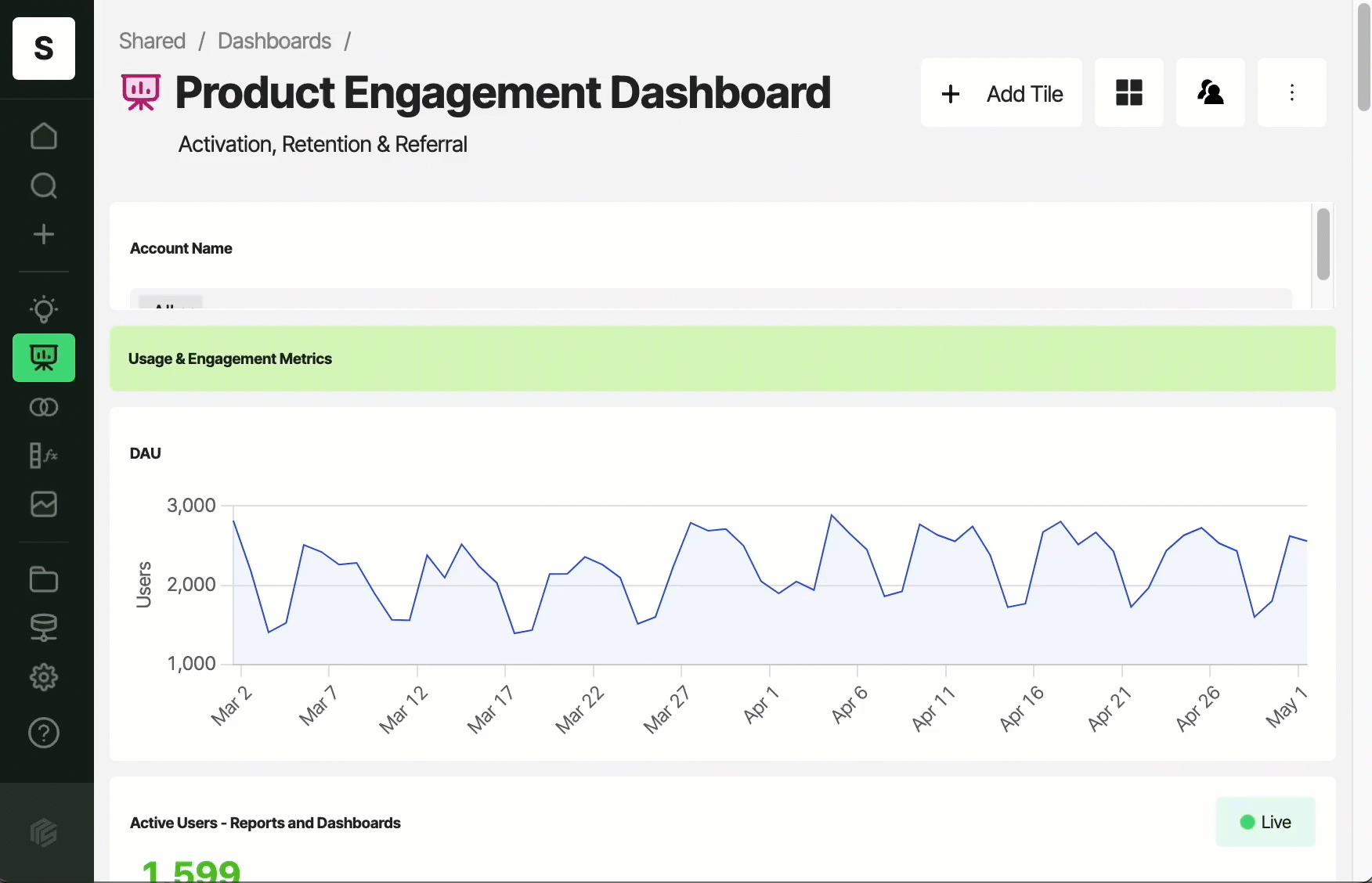This screenshot has height=883, width=1372.
Task: Click the May 1 x-axis label
Action: pyautogui.click(x=1287, y=707)
